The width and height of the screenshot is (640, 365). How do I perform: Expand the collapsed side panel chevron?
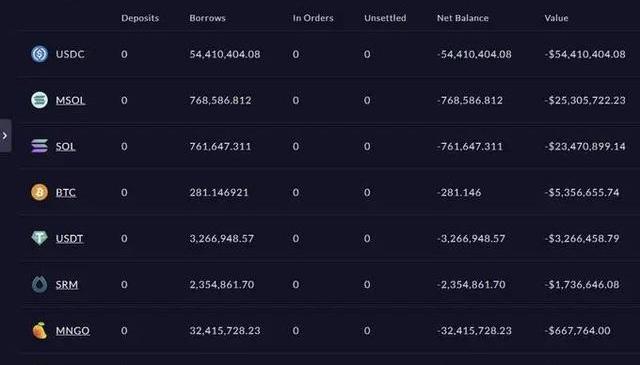[x=5, y=136]
